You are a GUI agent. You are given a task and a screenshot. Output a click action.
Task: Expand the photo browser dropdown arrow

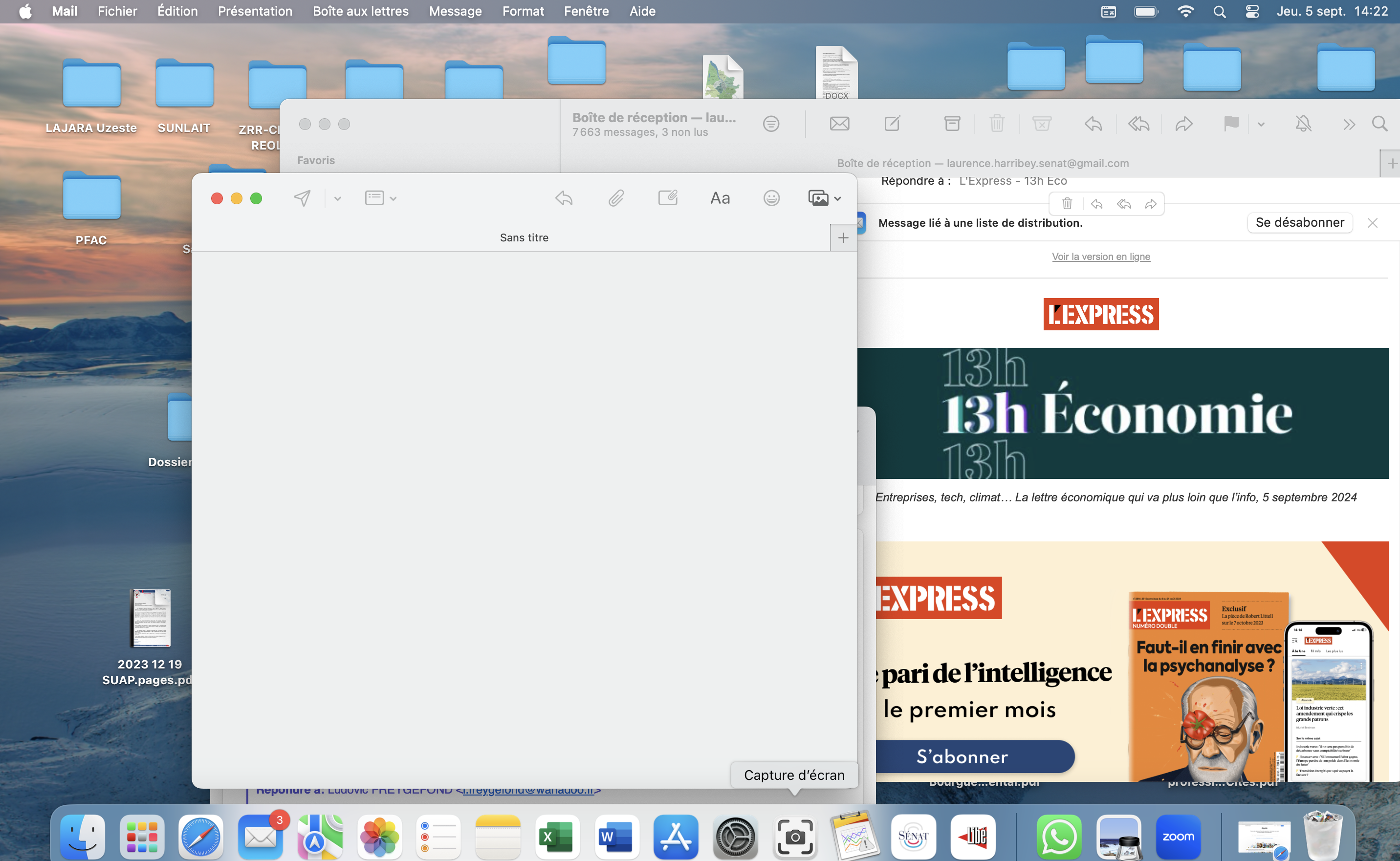(x=837, y=199)
